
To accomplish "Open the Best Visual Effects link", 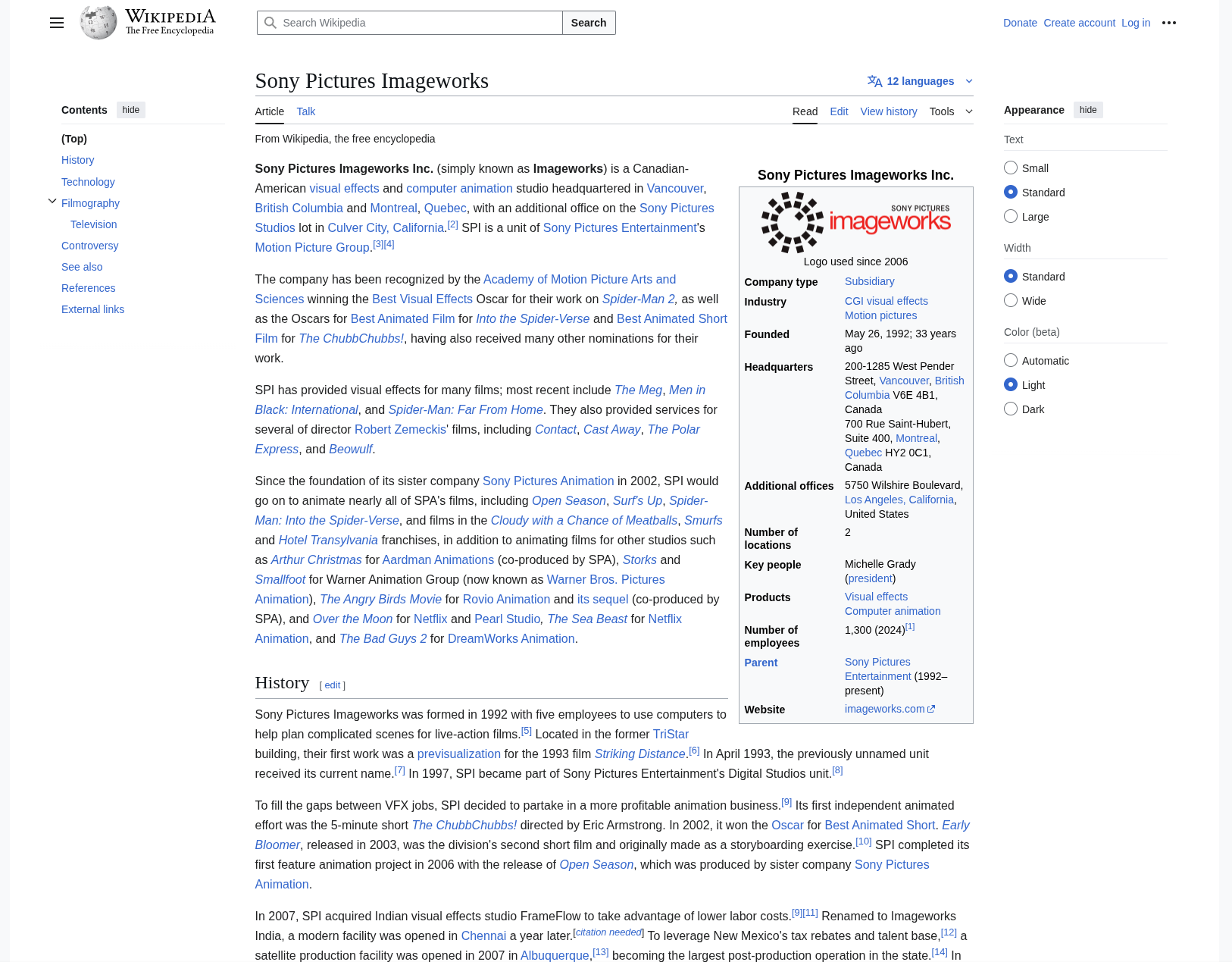I will 423,299.
